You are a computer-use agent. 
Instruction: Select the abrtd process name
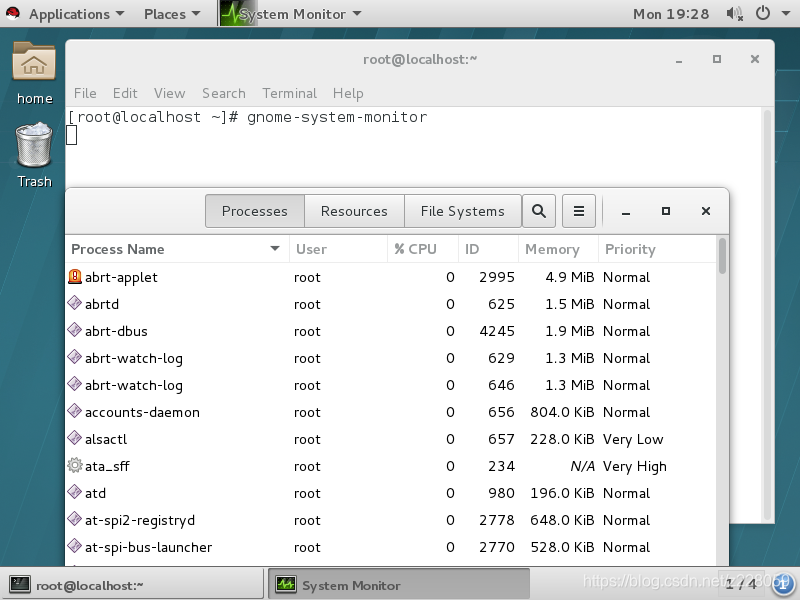click(x=102, y=304)
